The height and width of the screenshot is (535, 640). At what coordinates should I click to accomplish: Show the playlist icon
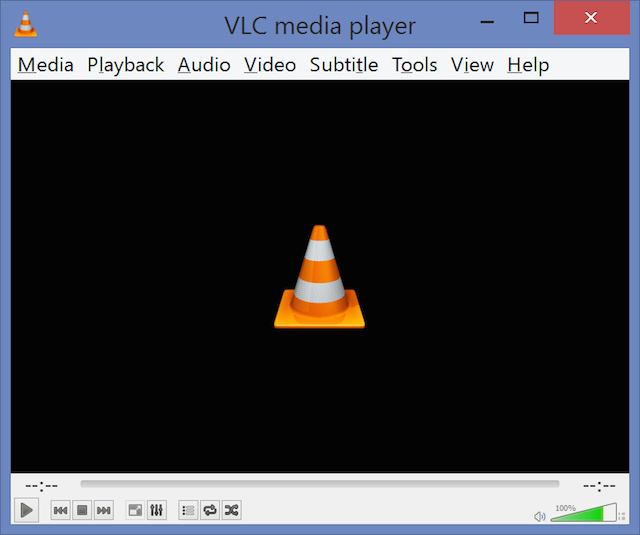click(188, 510)
